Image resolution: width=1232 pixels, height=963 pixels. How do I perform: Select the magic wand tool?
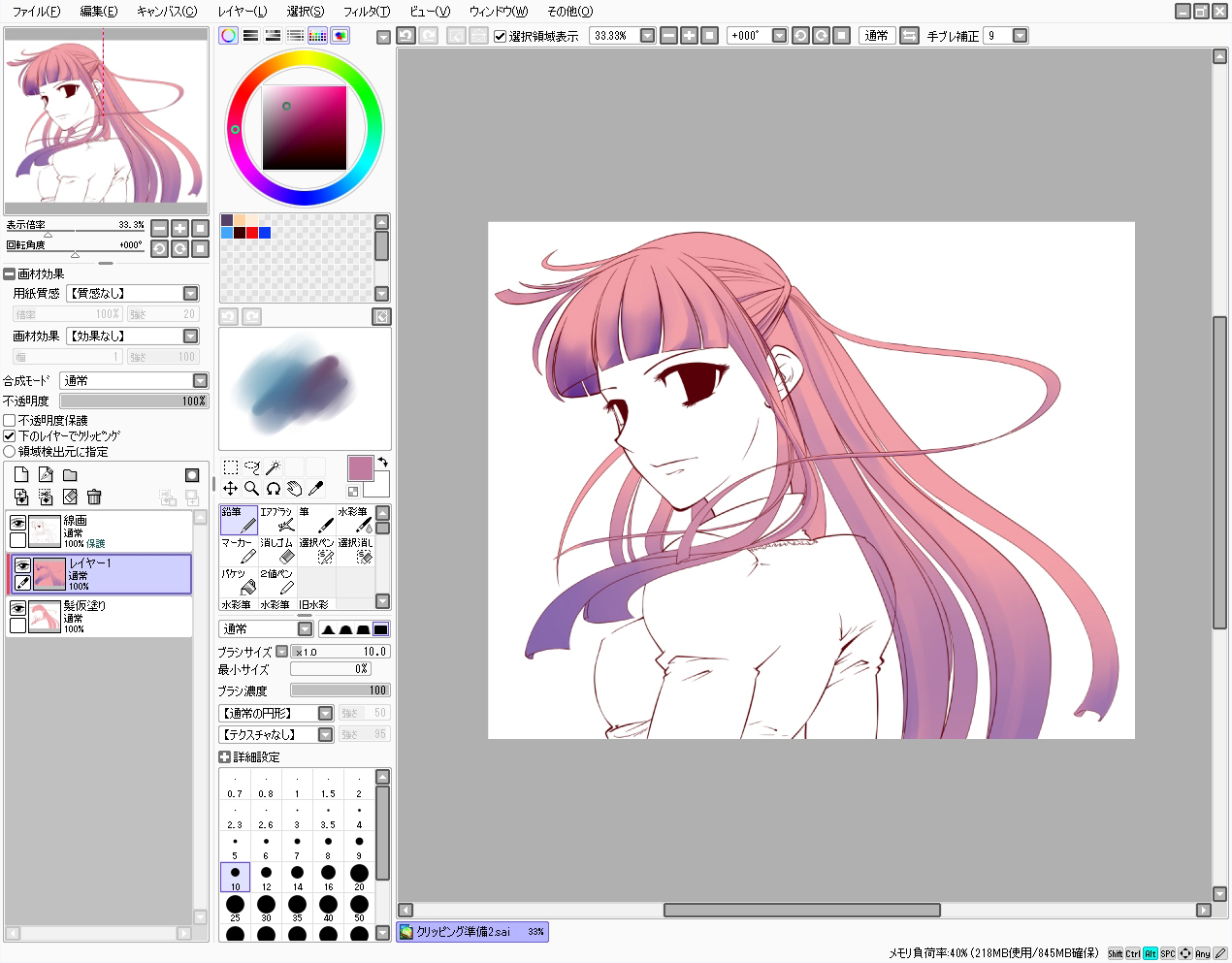274,467
